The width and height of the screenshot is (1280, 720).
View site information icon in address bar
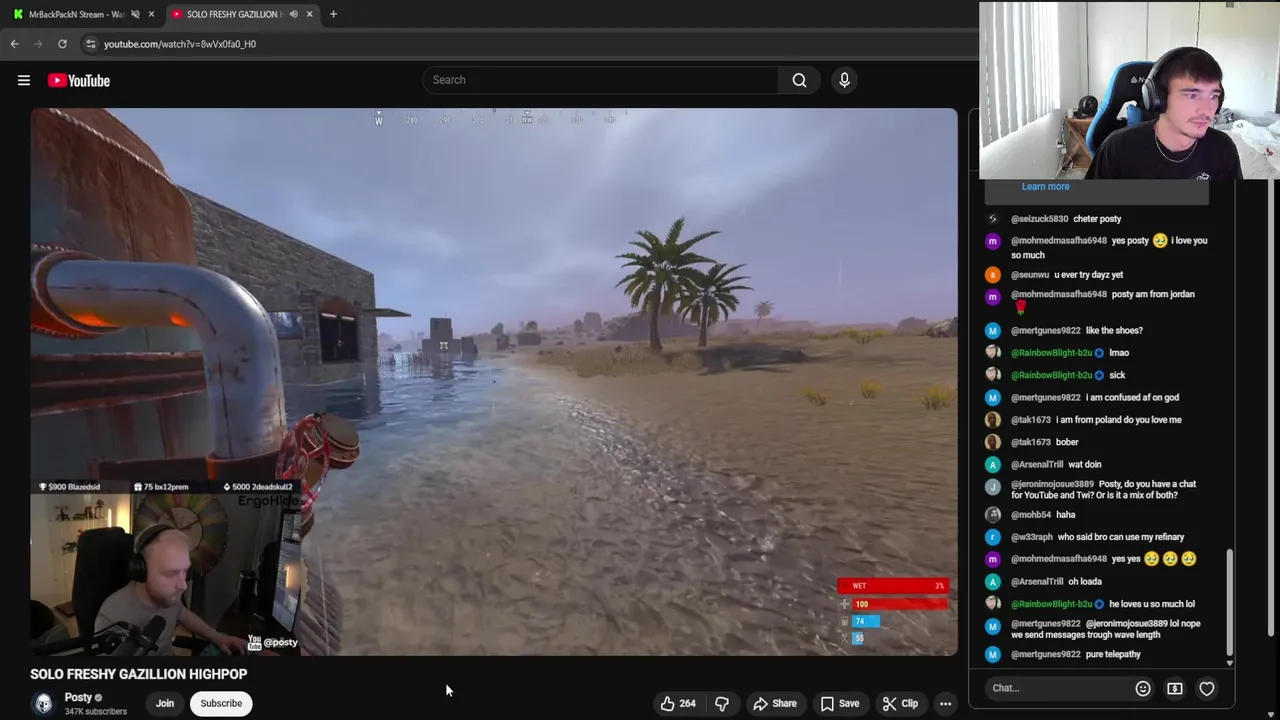91,44
